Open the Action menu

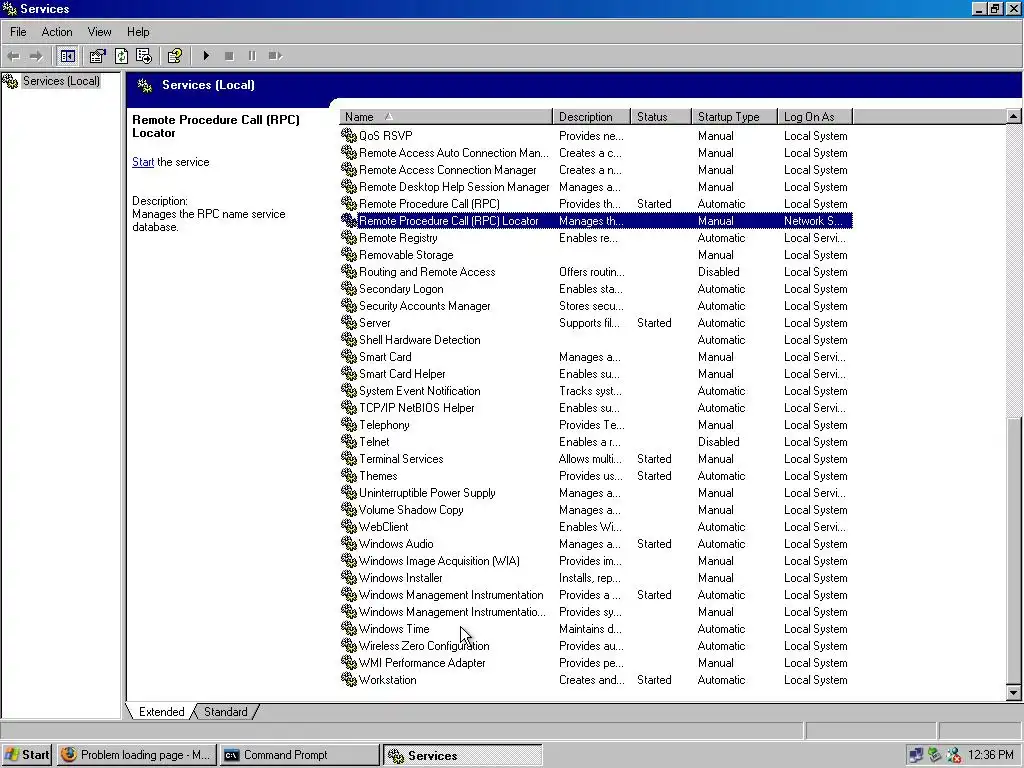pos(57,32)
